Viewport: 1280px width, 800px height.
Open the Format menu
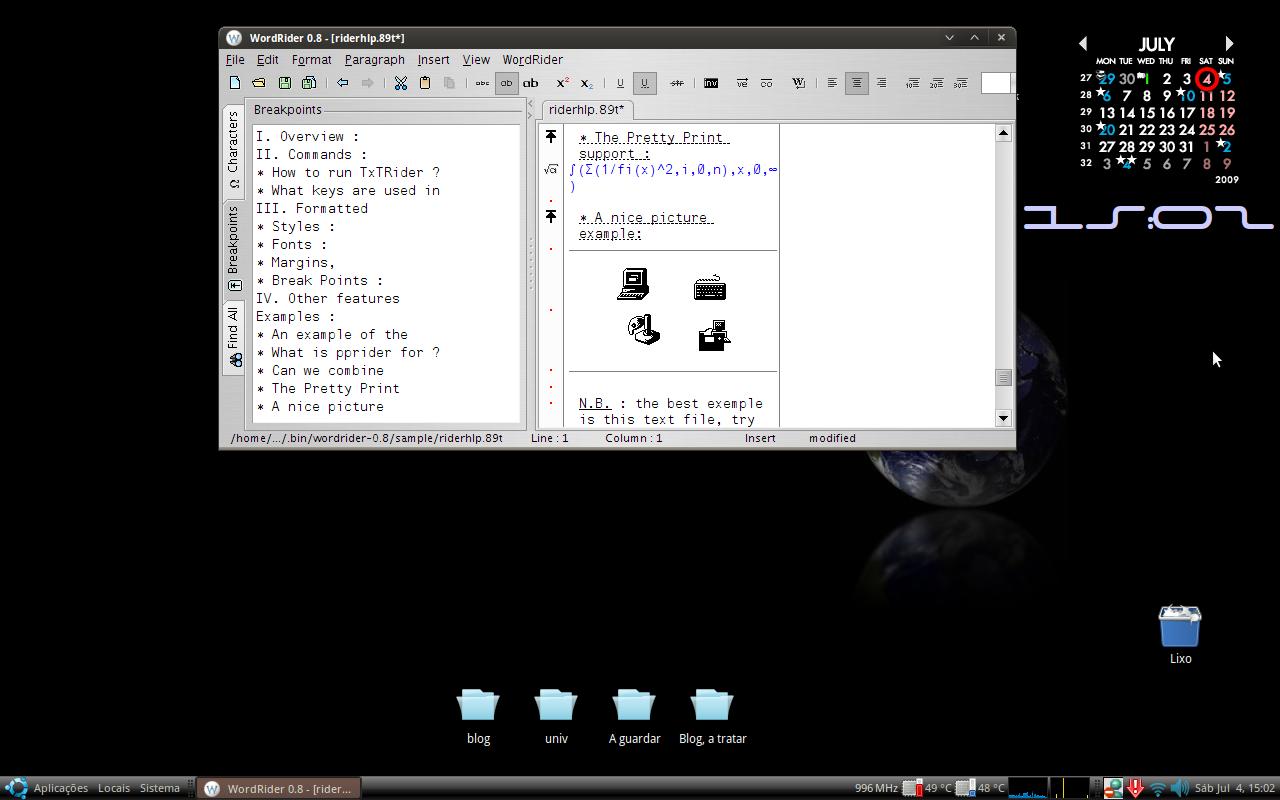point(311,59)
